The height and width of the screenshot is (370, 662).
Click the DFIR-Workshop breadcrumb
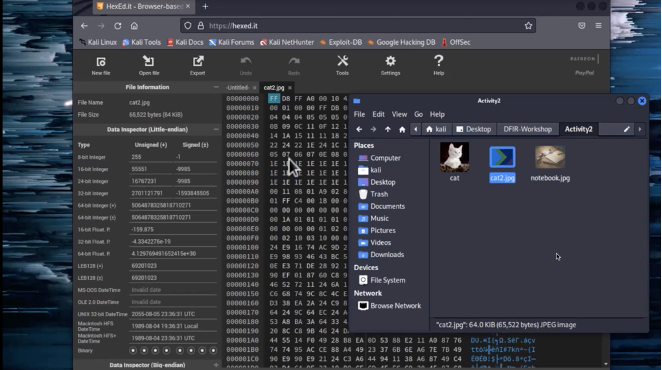coord(527,129)
